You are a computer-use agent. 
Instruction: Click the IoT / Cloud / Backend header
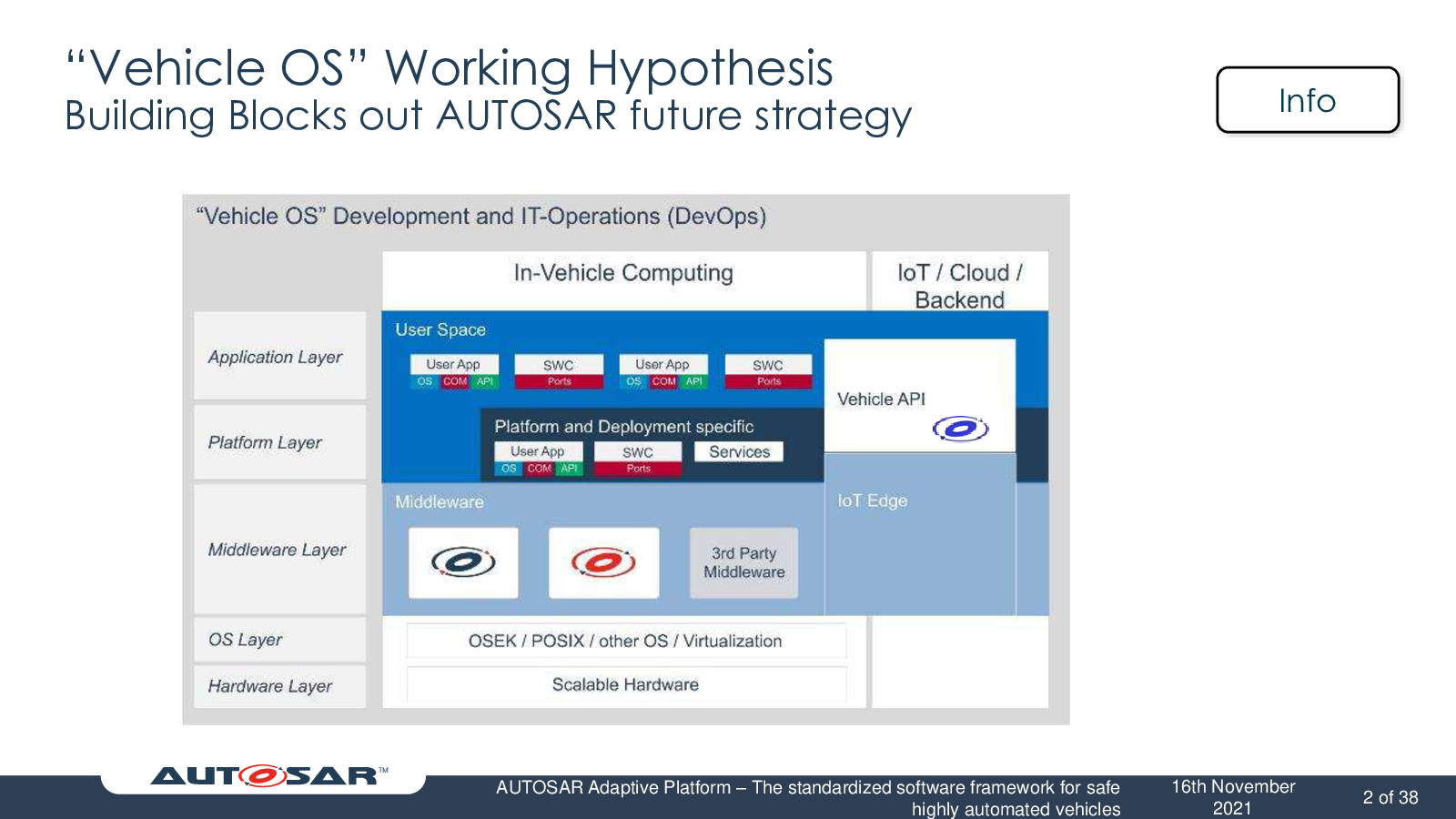click(960, 286)
